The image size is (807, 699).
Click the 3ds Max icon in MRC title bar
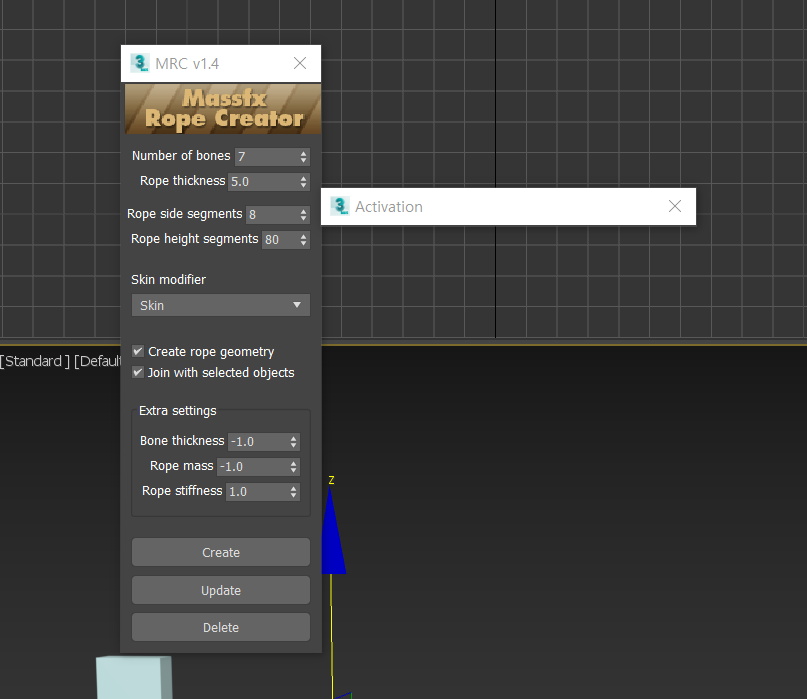(x=139, y=63)
